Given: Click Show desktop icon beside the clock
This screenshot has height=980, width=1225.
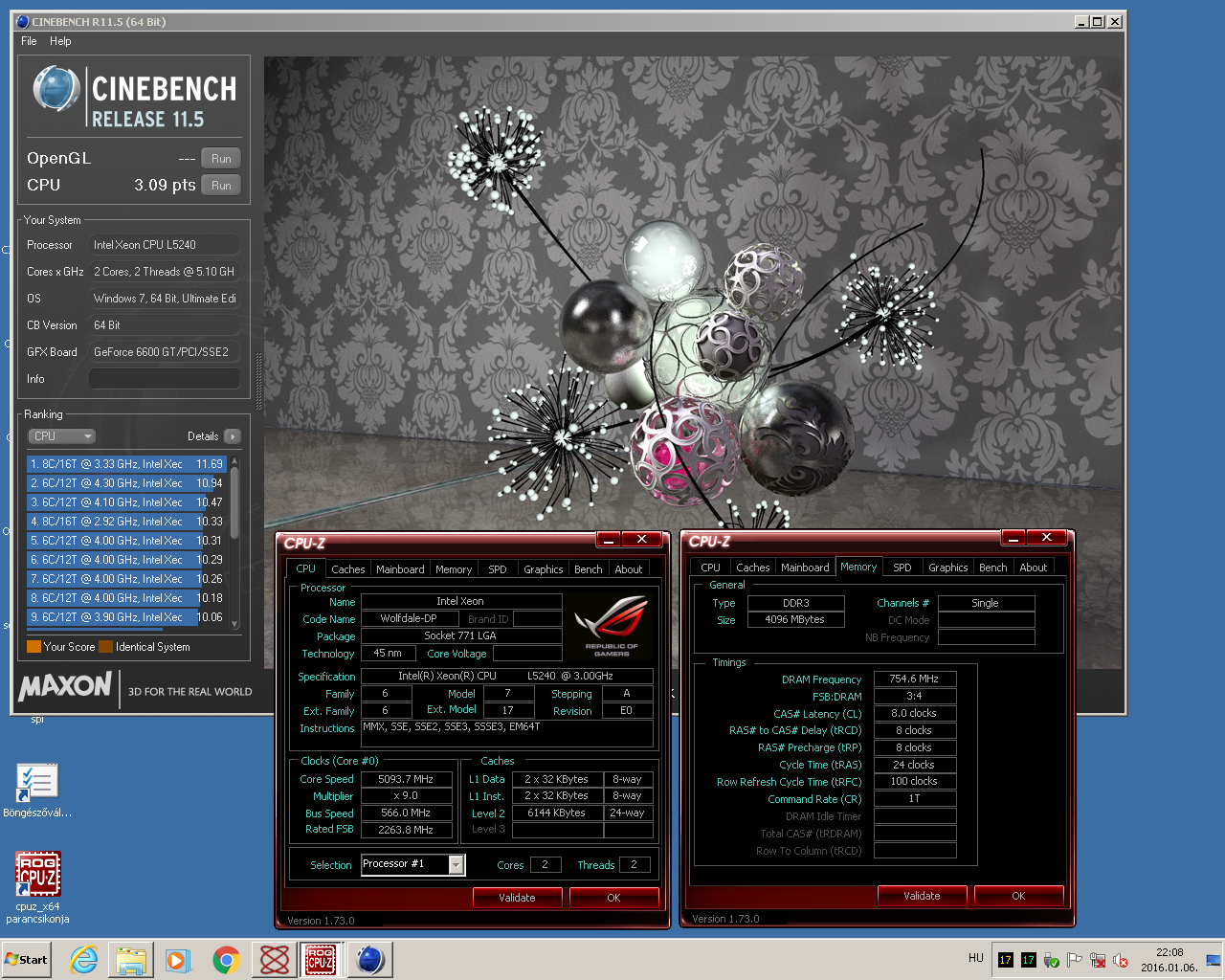Looking at the screenshot, I should coord(1214,960).
